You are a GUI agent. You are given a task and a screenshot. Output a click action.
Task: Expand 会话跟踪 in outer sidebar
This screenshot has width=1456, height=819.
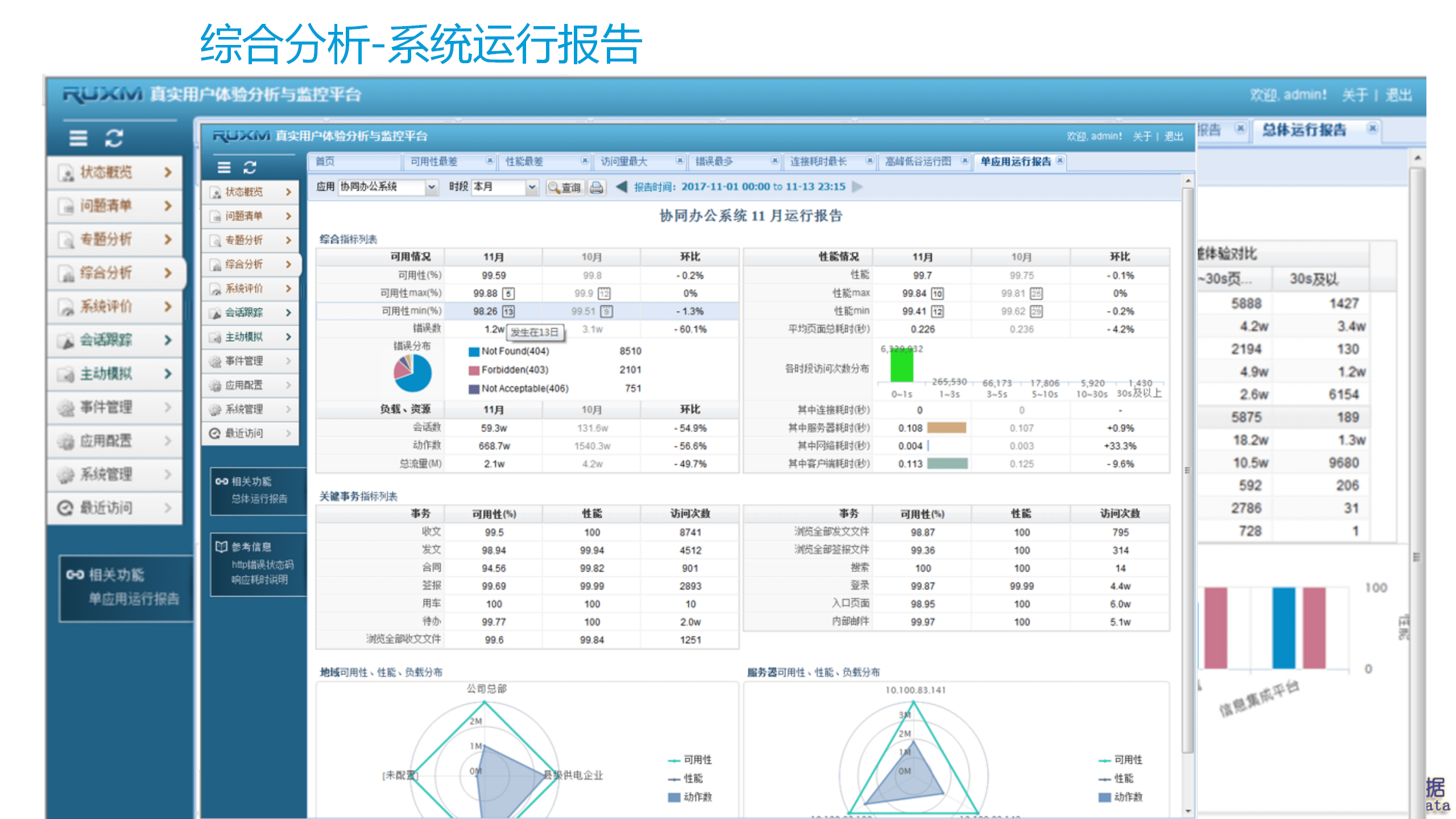coord(168,340)
